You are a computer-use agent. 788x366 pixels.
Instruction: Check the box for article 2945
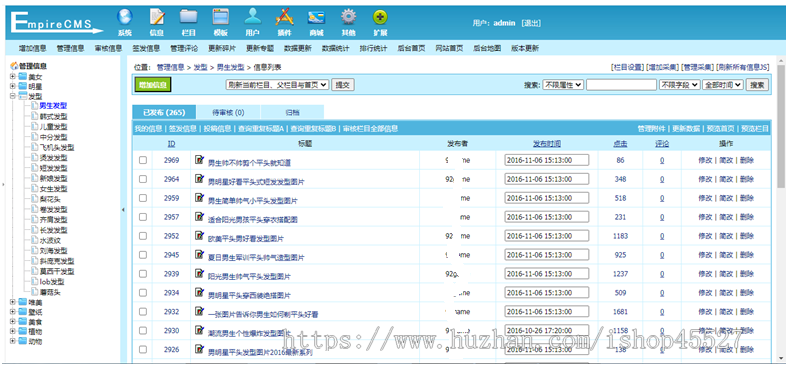(143, 254)
